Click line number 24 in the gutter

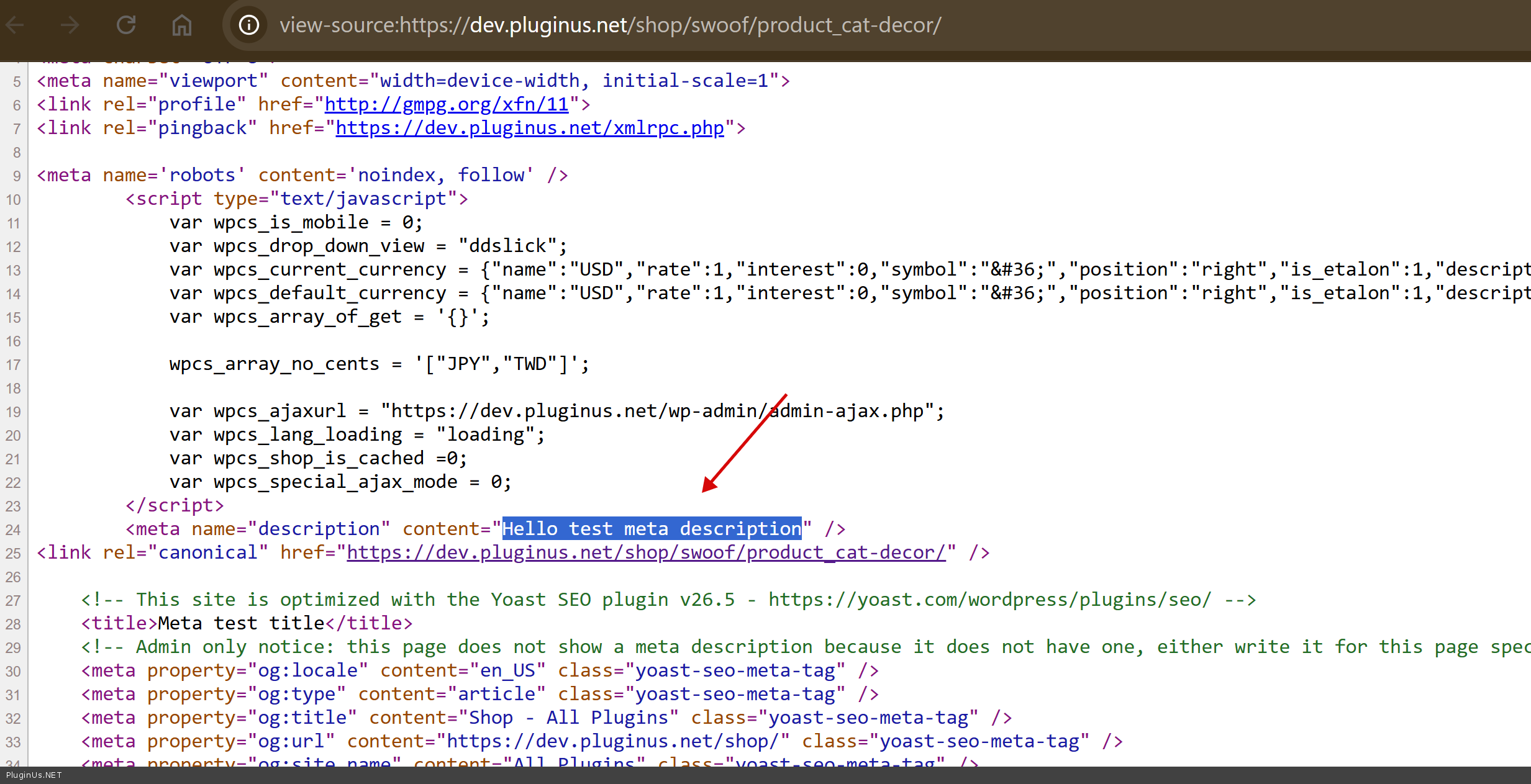pyautogui.click(x=14, y=530)
